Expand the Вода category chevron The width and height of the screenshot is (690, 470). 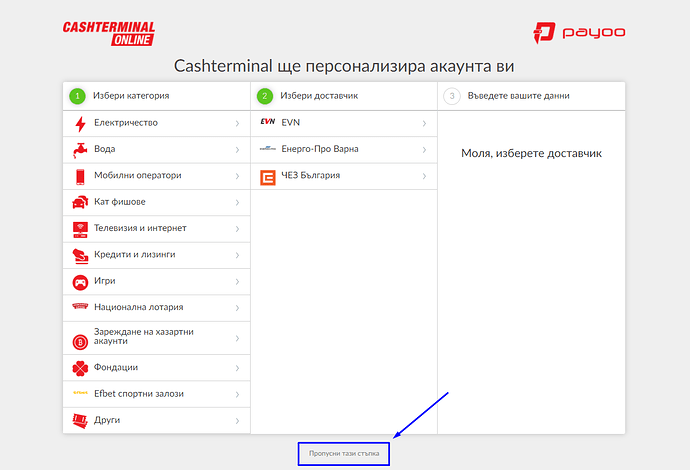pyautogui.click(x=237, y=150)
